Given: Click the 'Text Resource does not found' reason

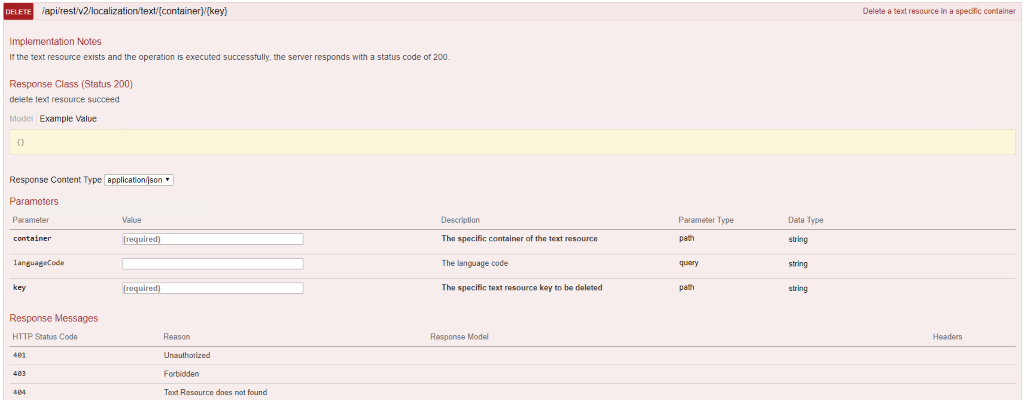Looking at the screenshot, I should tap(215, 392).
